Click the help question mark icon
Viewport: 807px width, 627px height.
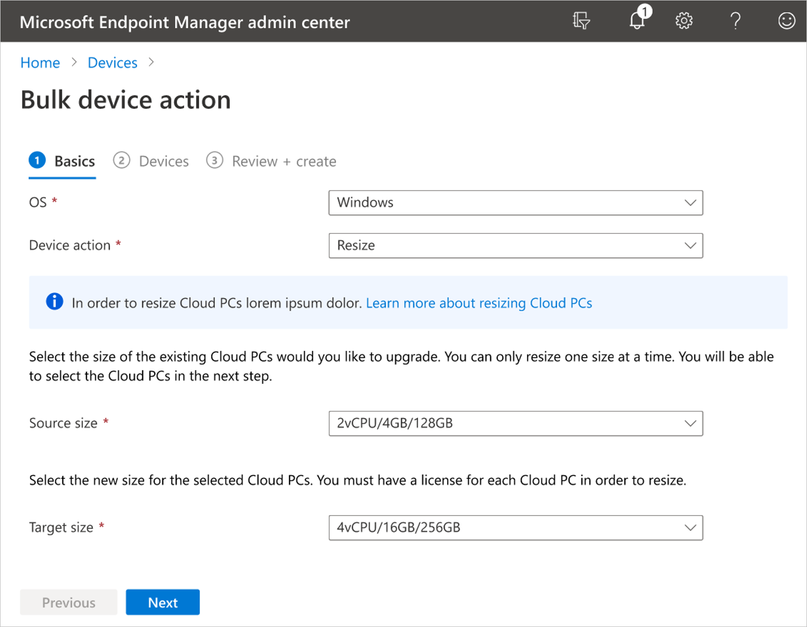pyautogui.click(x=735, y=21)
